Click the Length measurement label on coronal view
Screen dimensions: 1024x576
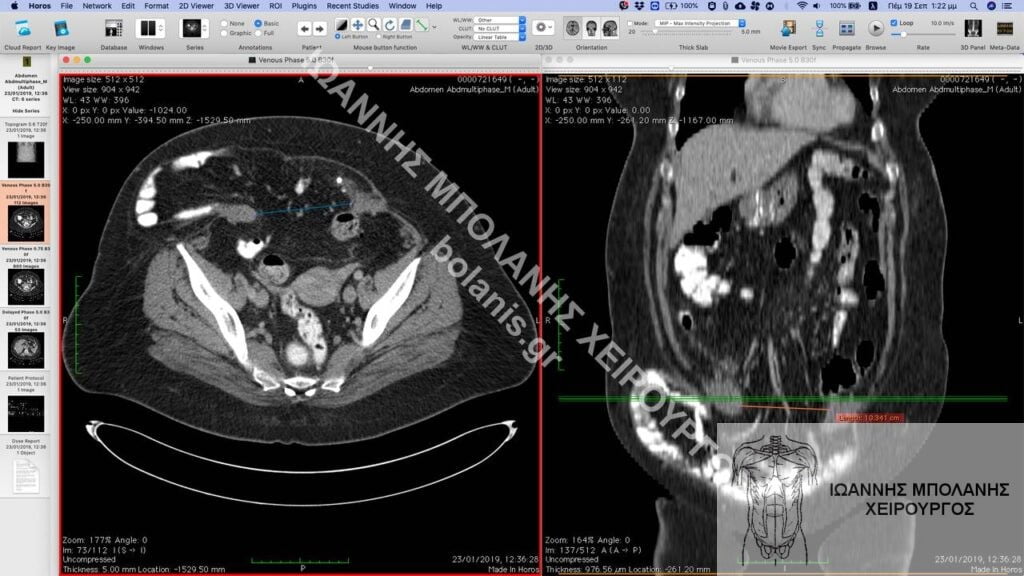870,417
